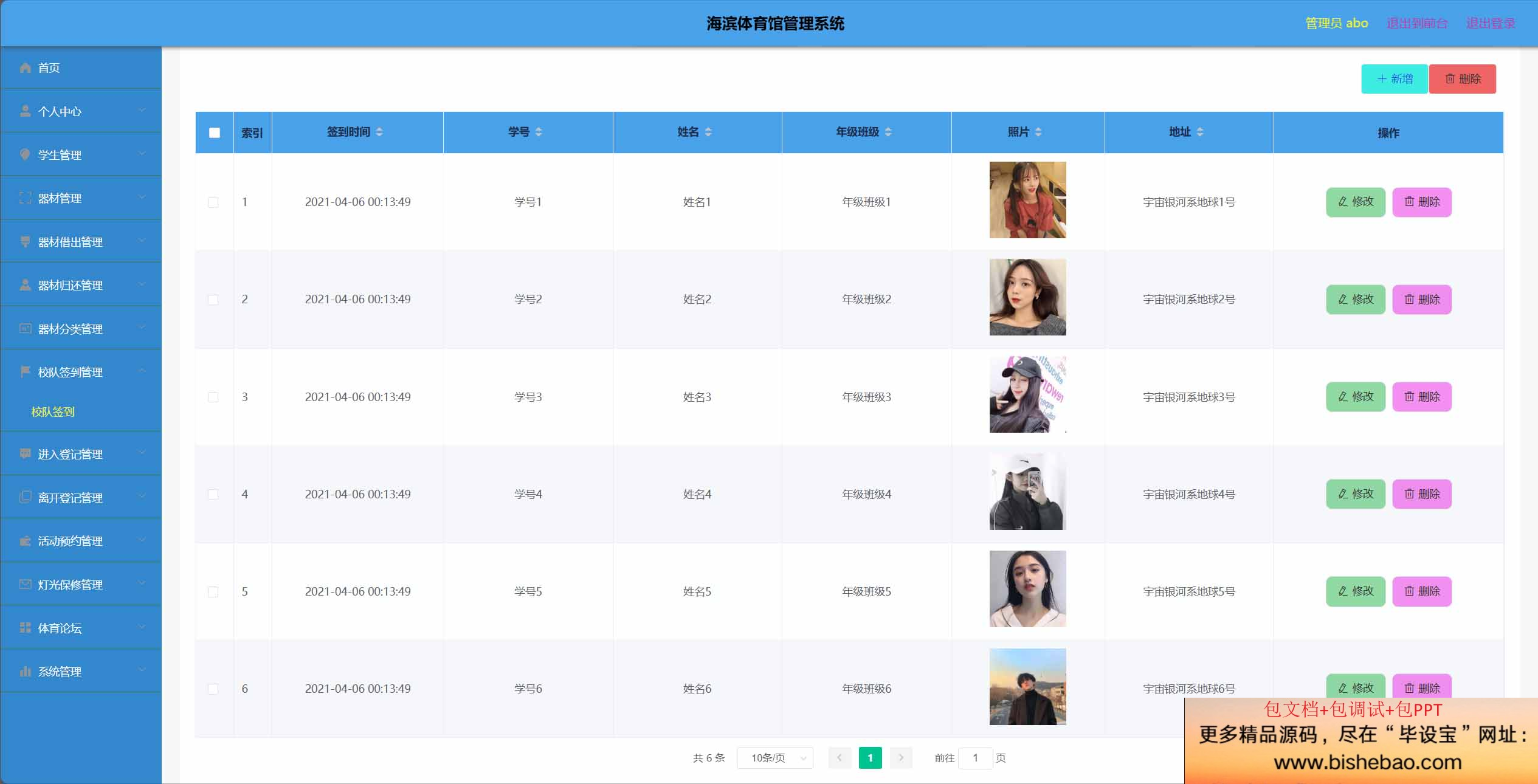
Task: Click the user icon beside 器材归还管理
Action: pyautogui.click(x=25, y=284)
